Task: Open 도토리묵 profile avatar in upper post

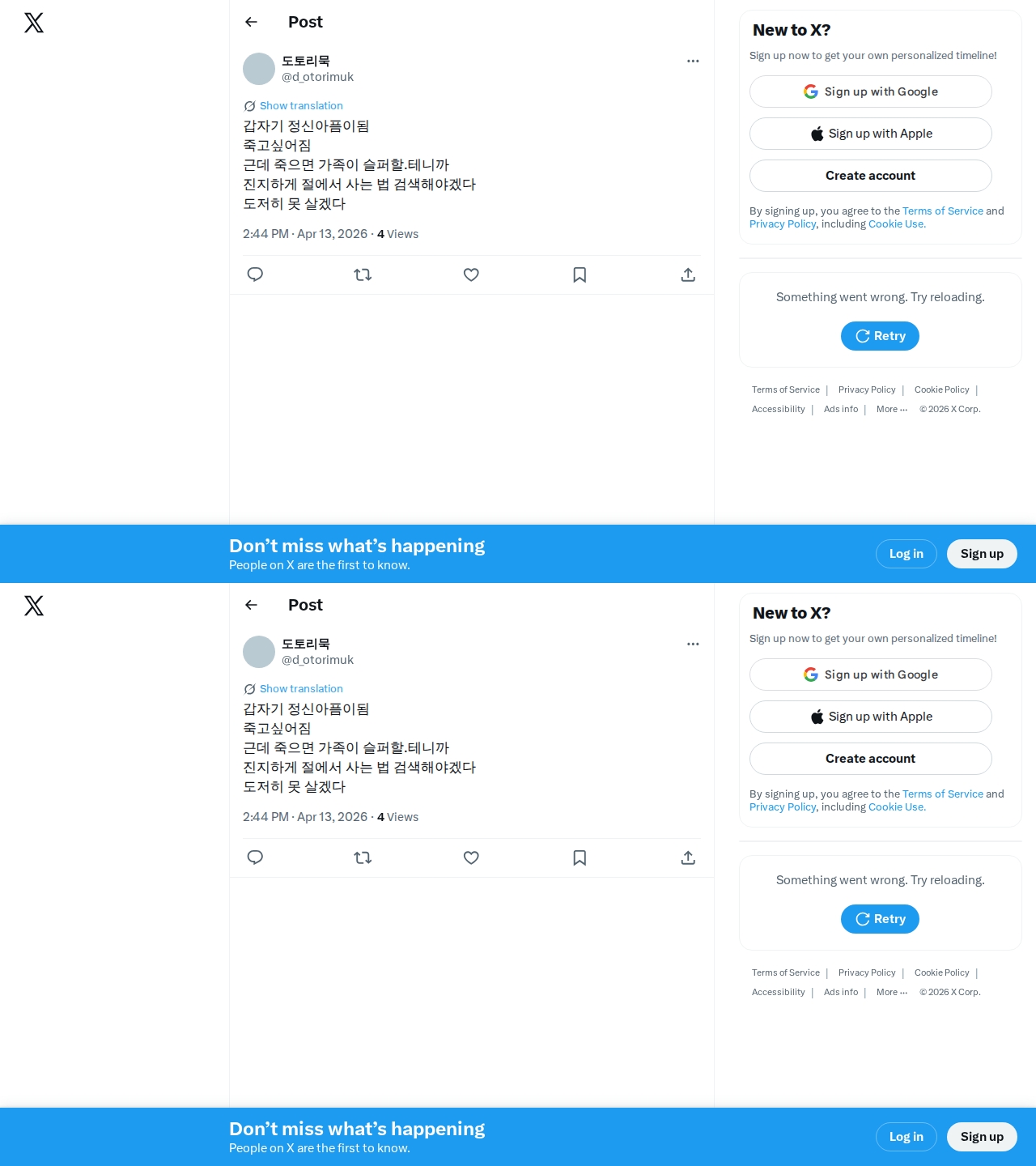Action: [259, 69]
